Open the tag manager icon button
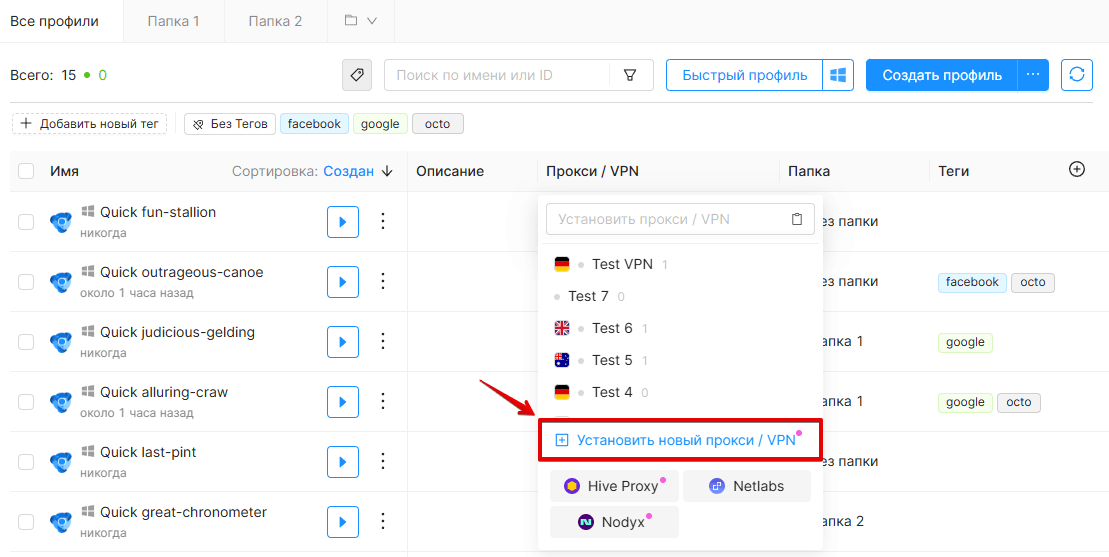The image size is (1109, 557). coord(357,75)
